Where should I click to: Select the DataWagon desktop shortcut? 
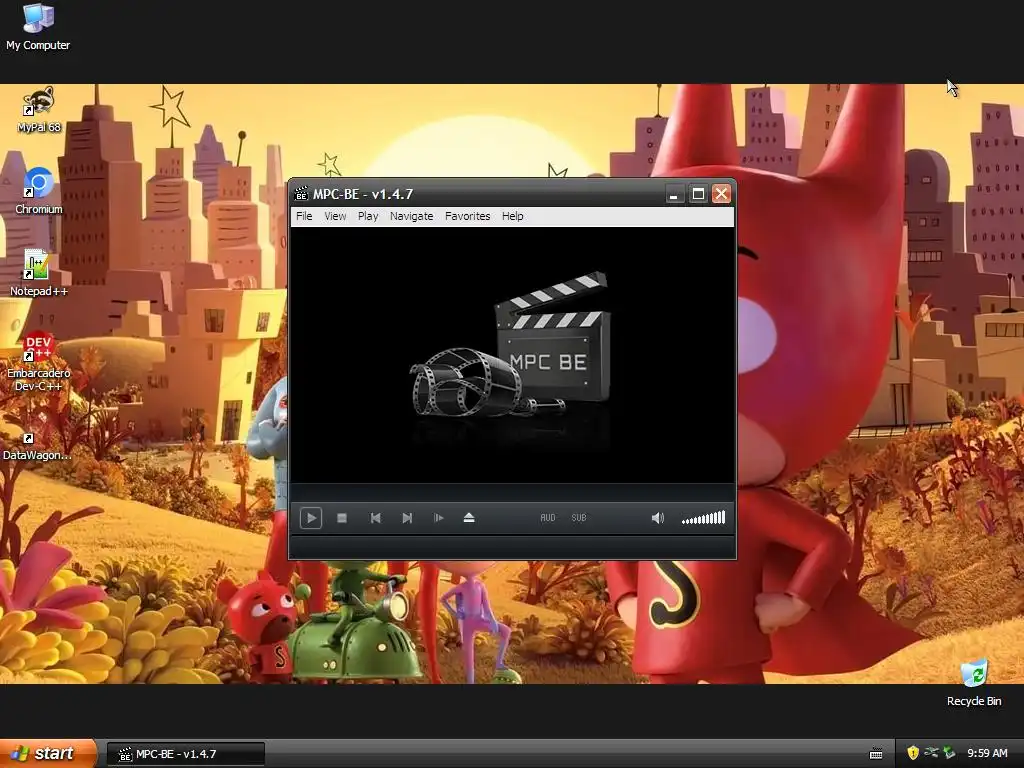click(37, 445)
